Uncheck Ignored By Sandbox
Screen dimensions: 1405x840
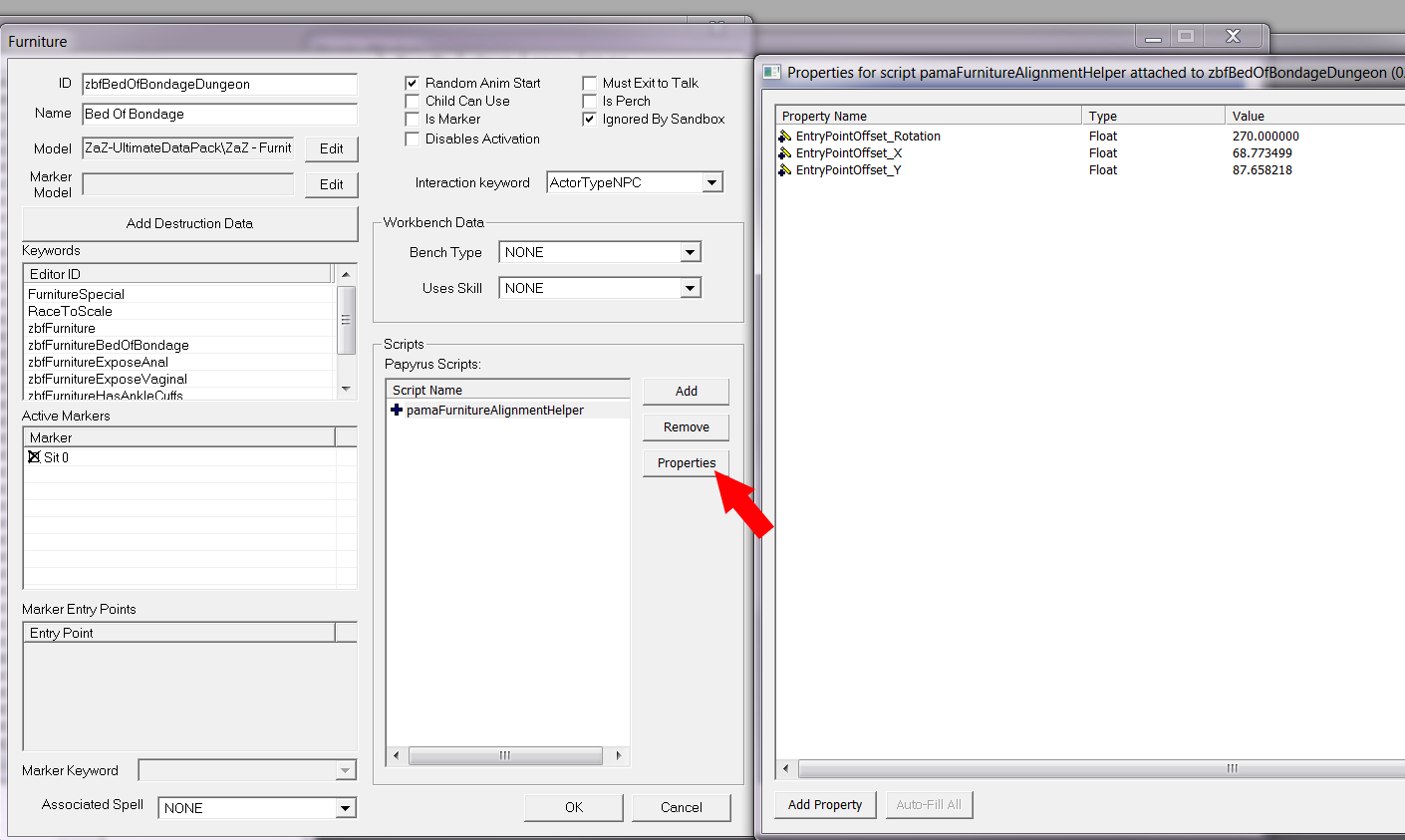(589, 119)
